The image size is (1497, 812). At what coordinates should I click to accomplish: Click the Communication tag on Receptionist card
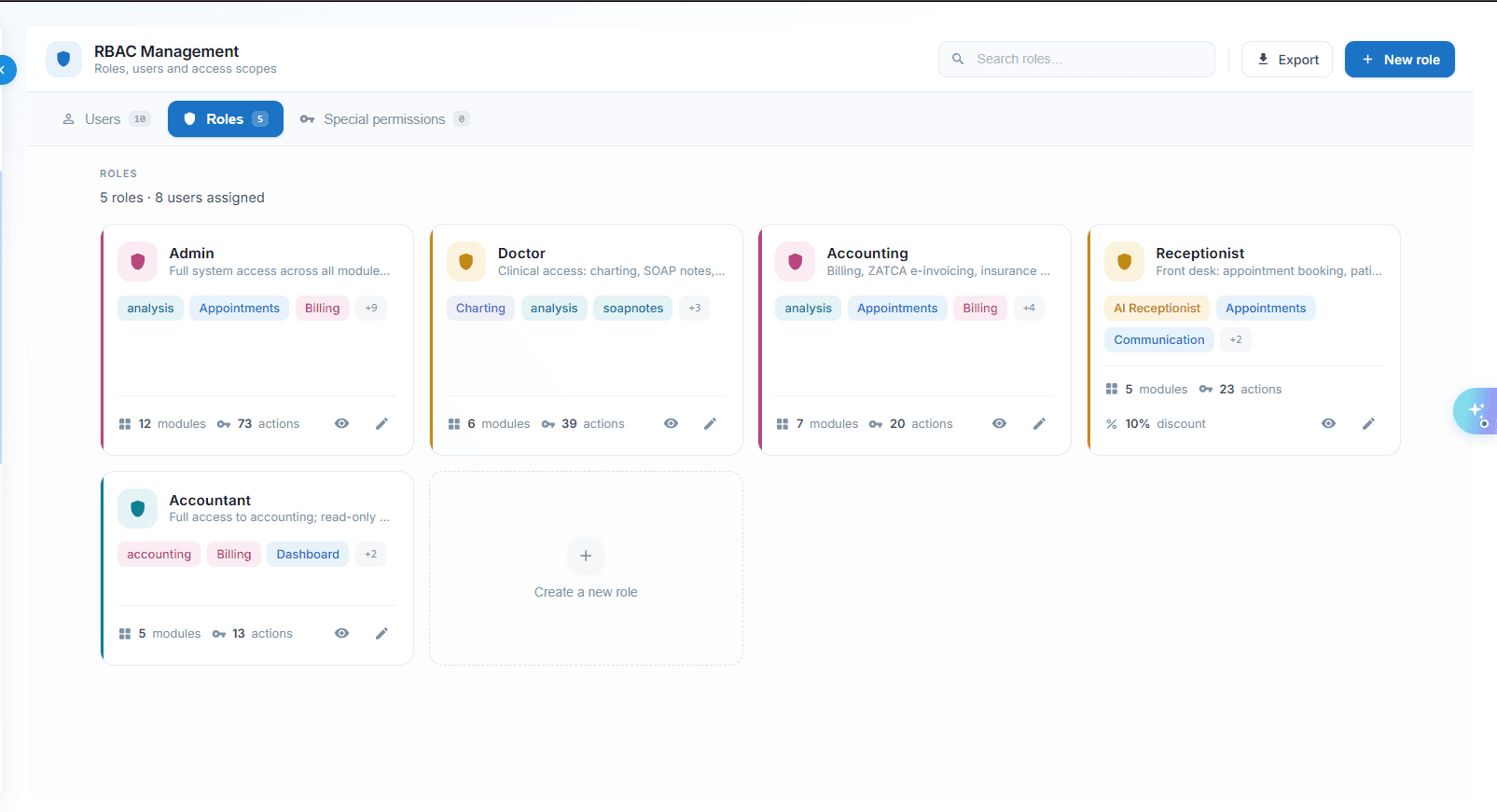tap(1159, 339)
